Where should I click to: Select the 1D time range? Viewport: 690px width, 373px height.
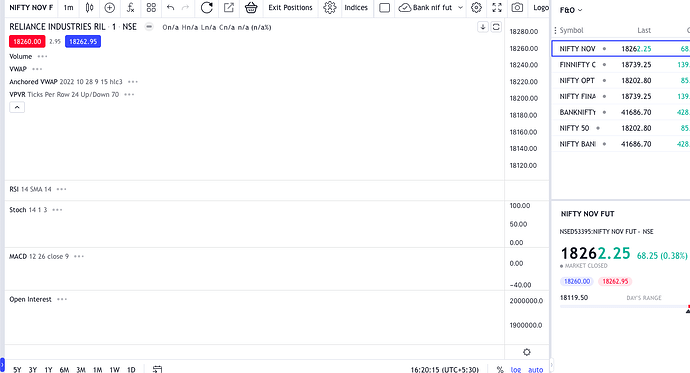131,369
